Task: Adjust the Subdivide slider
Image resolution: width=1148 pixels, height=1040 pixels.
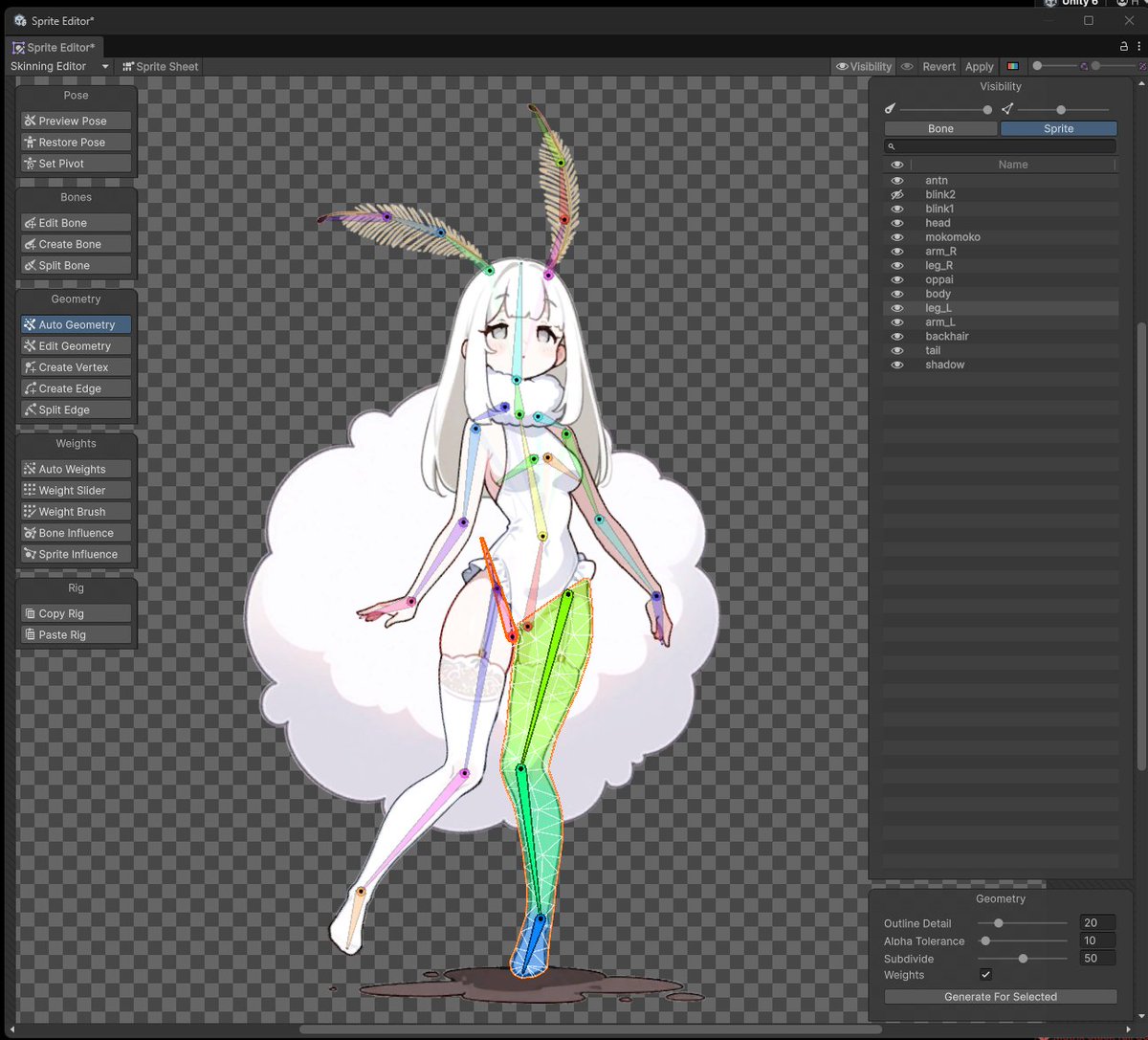Action: click(1023, 958)
